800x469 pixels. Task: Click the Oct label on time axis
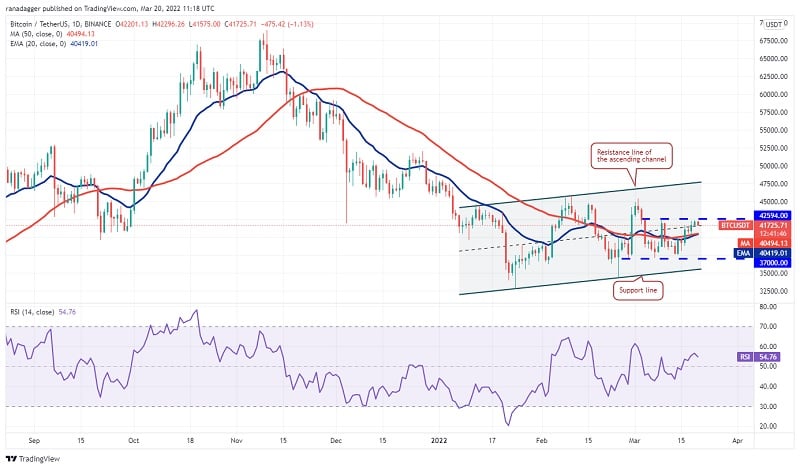134,440
